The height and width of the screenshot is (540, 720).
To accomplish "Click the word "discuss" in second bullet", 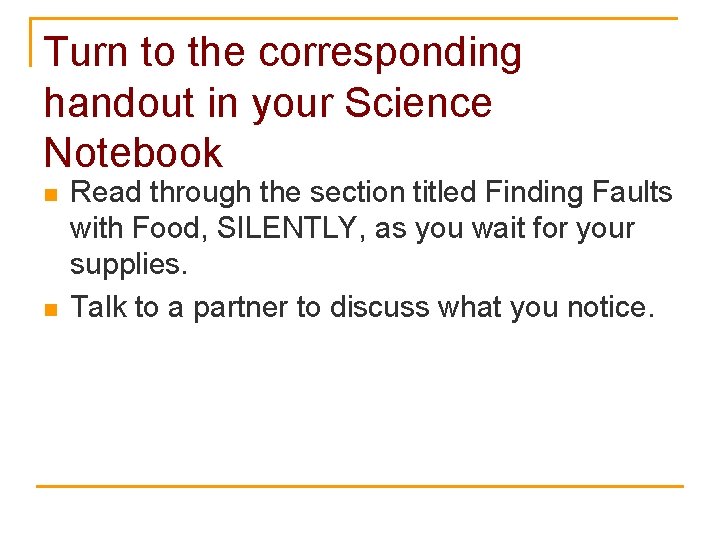I will 379,306.
